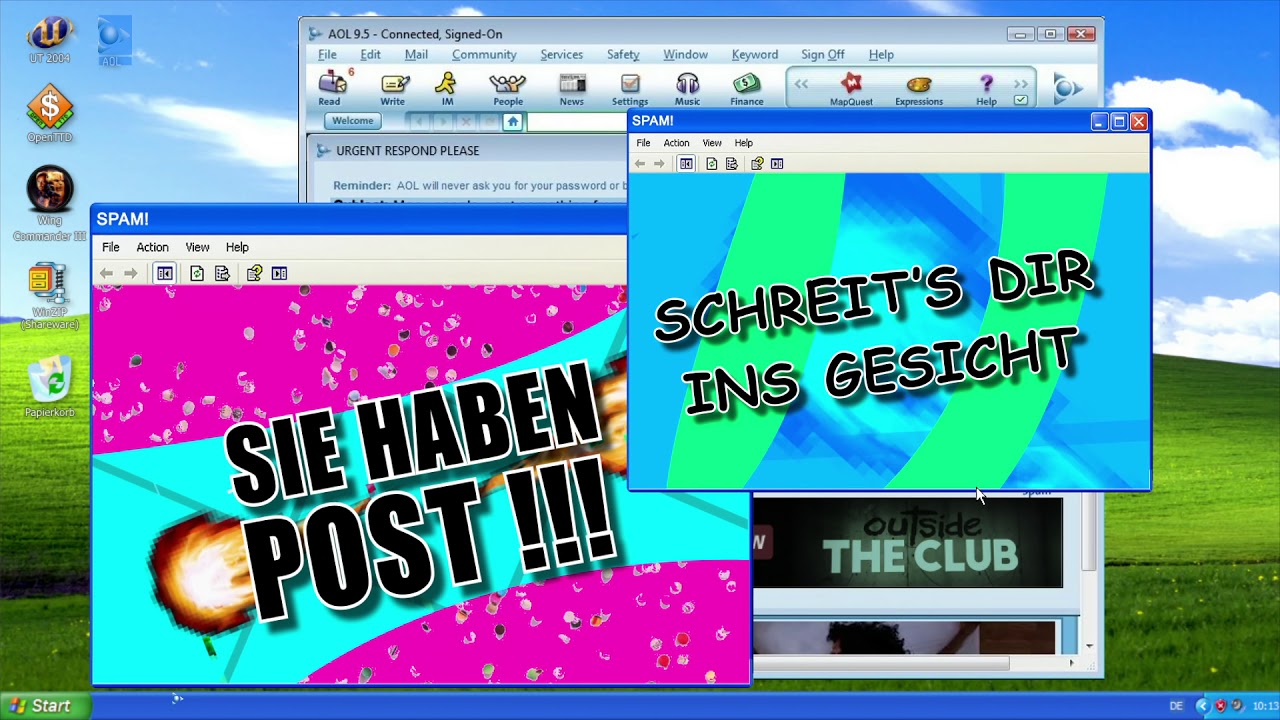Open the AOL Window menu

685,55
